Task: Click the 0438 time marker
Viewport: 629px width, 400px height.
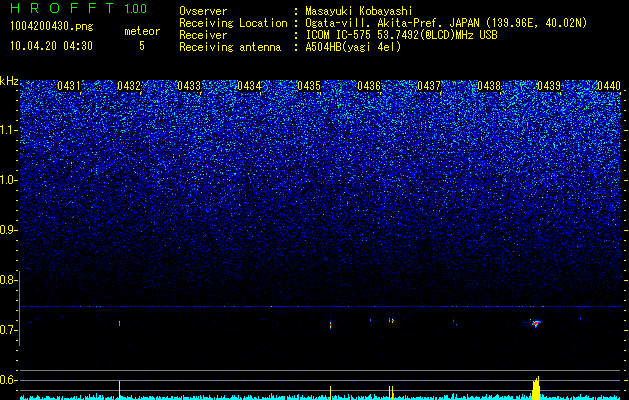Action: pyautogui.click(x=489, y=86)
